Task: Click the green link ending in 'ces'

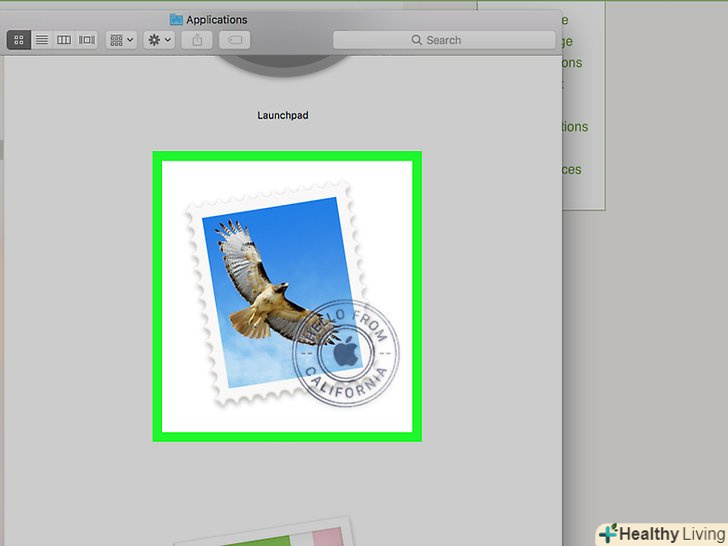Action: tap(572, 169)
